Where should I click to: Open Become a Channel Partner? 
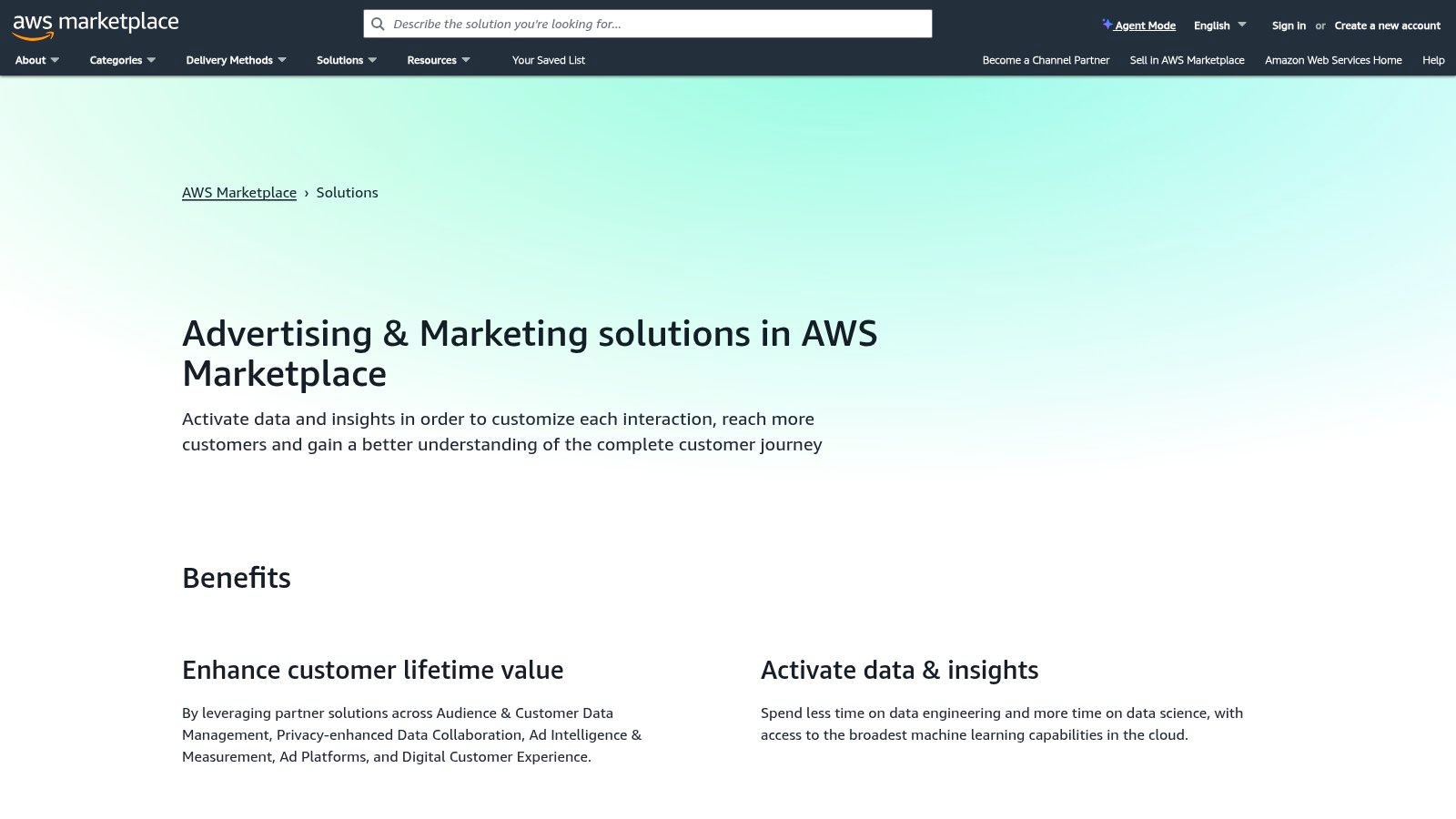[x=1045, y=60]
